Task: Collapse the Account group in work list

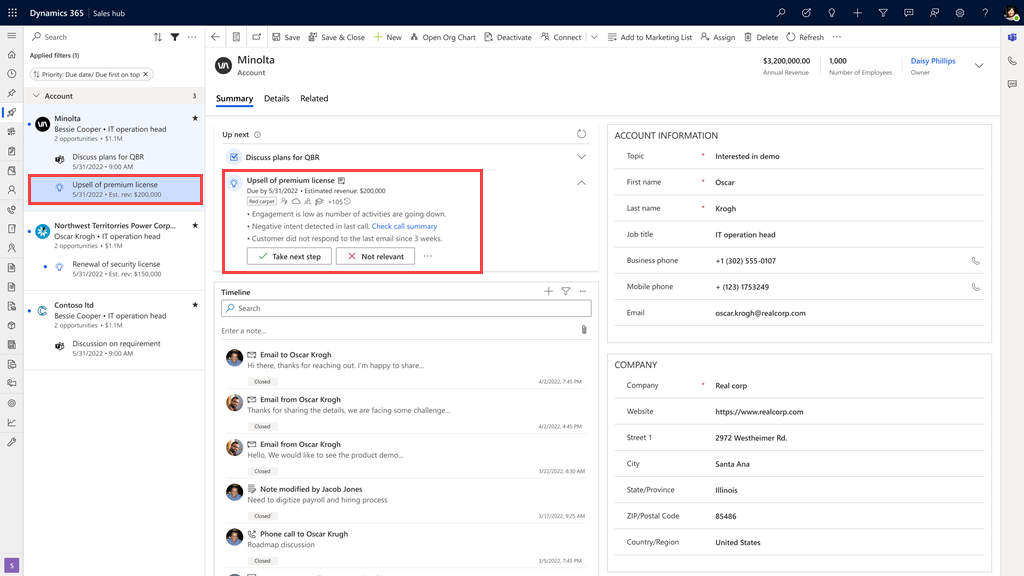Action: point(37,96)
